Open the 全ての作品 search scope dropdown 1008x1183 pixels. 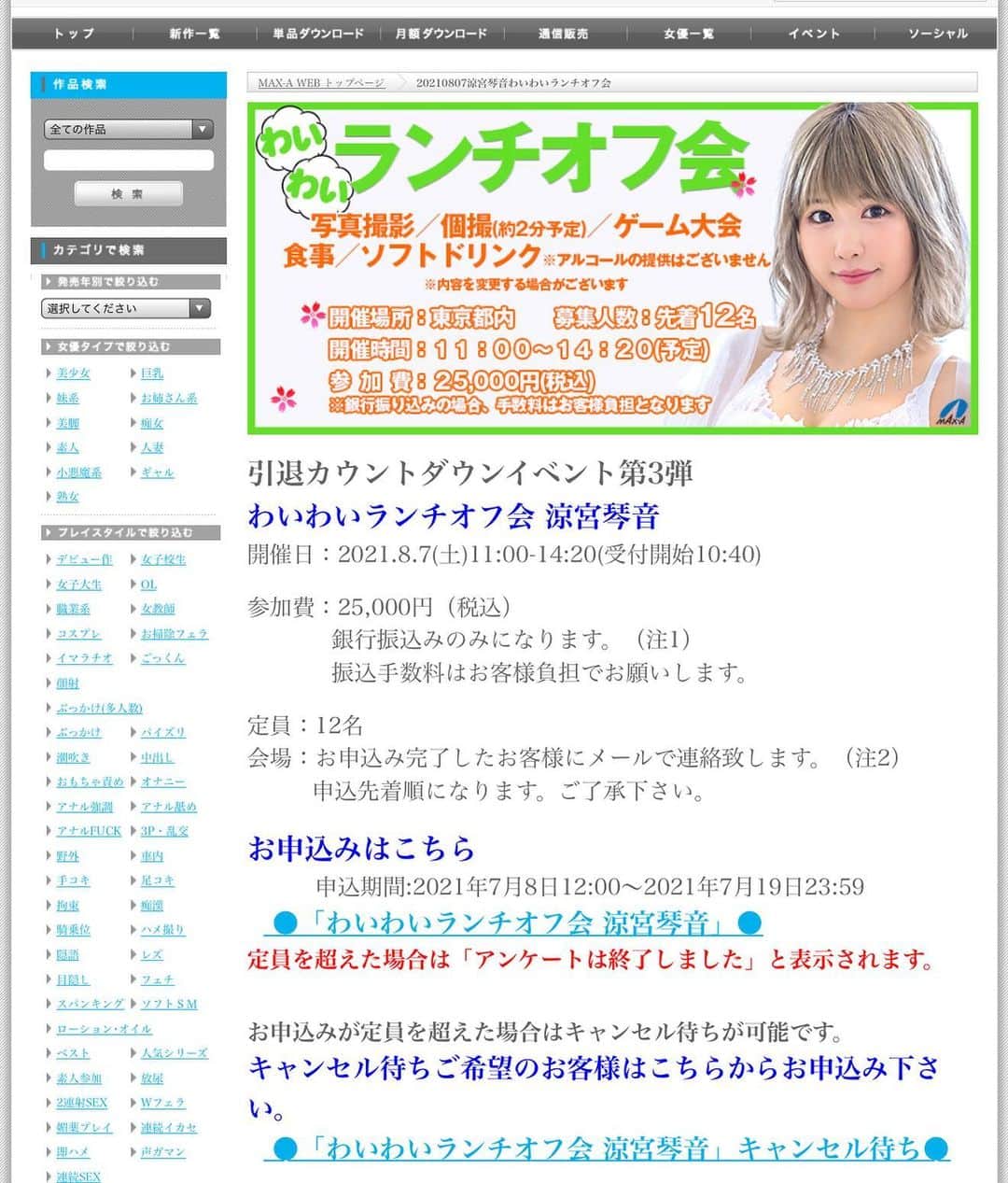point(128,130)
